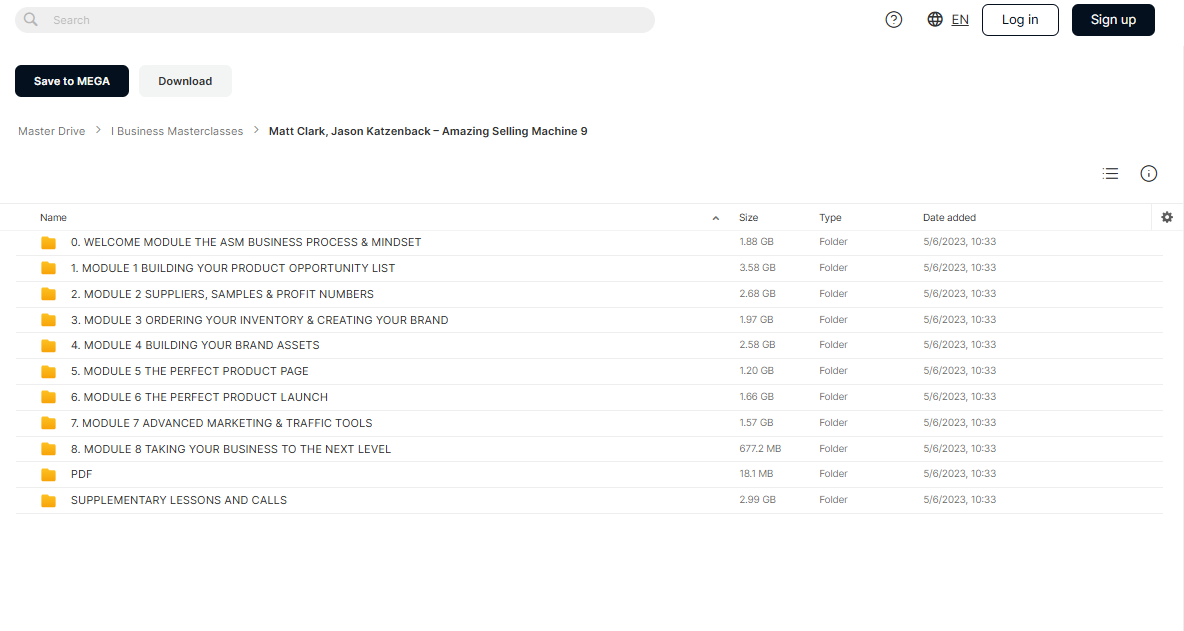Click the Search input field
1184x631 pixels.
click(335, 20)
